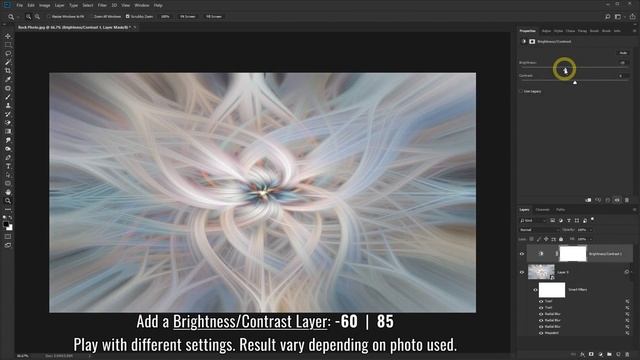Select the Rectangular Marquee tool
The height and width of the screenshot is (360, 640).
click(8, 45)
